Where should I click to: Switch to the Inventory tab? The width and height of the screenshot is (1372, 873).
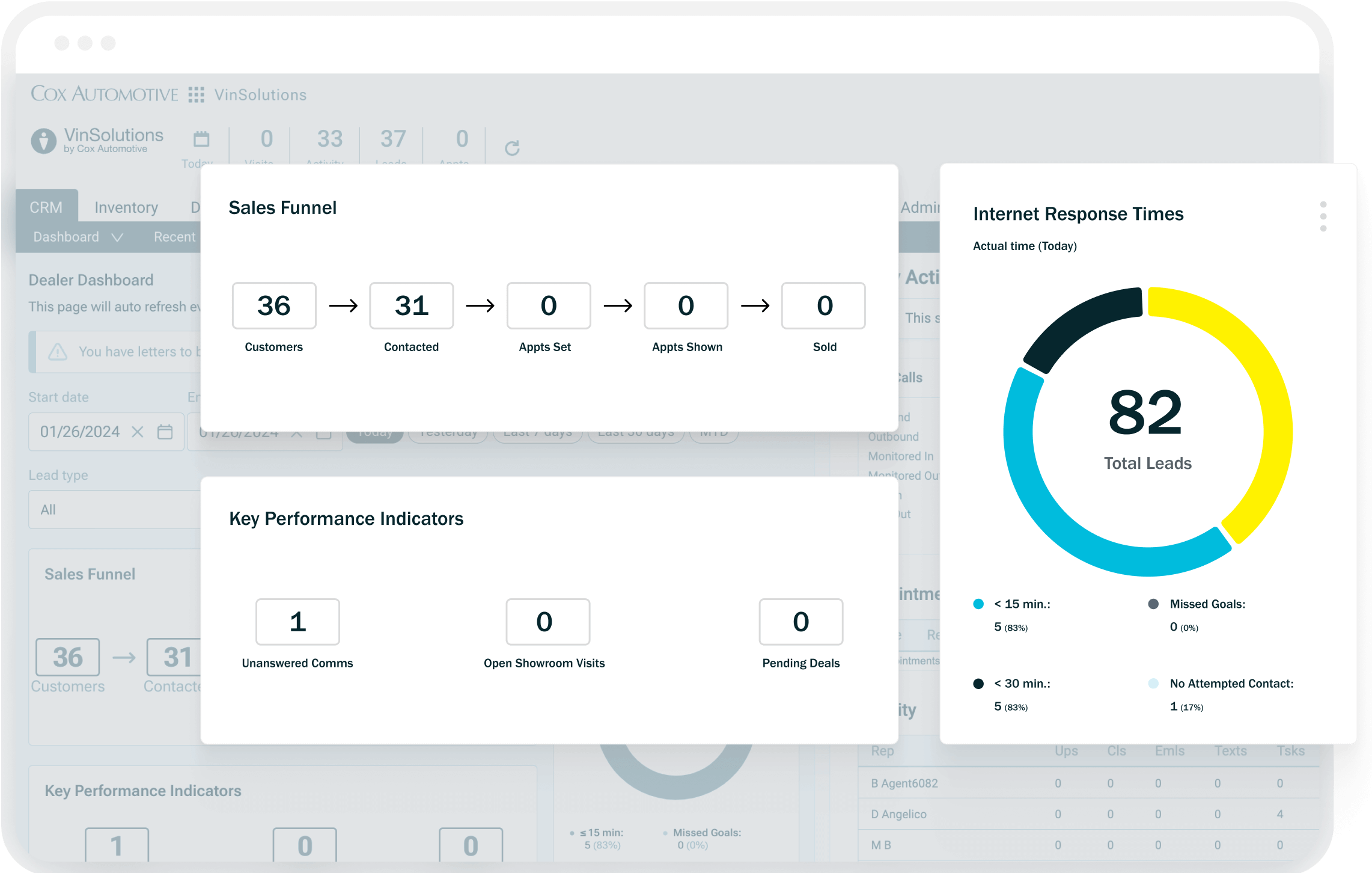(x=126, y=207)
